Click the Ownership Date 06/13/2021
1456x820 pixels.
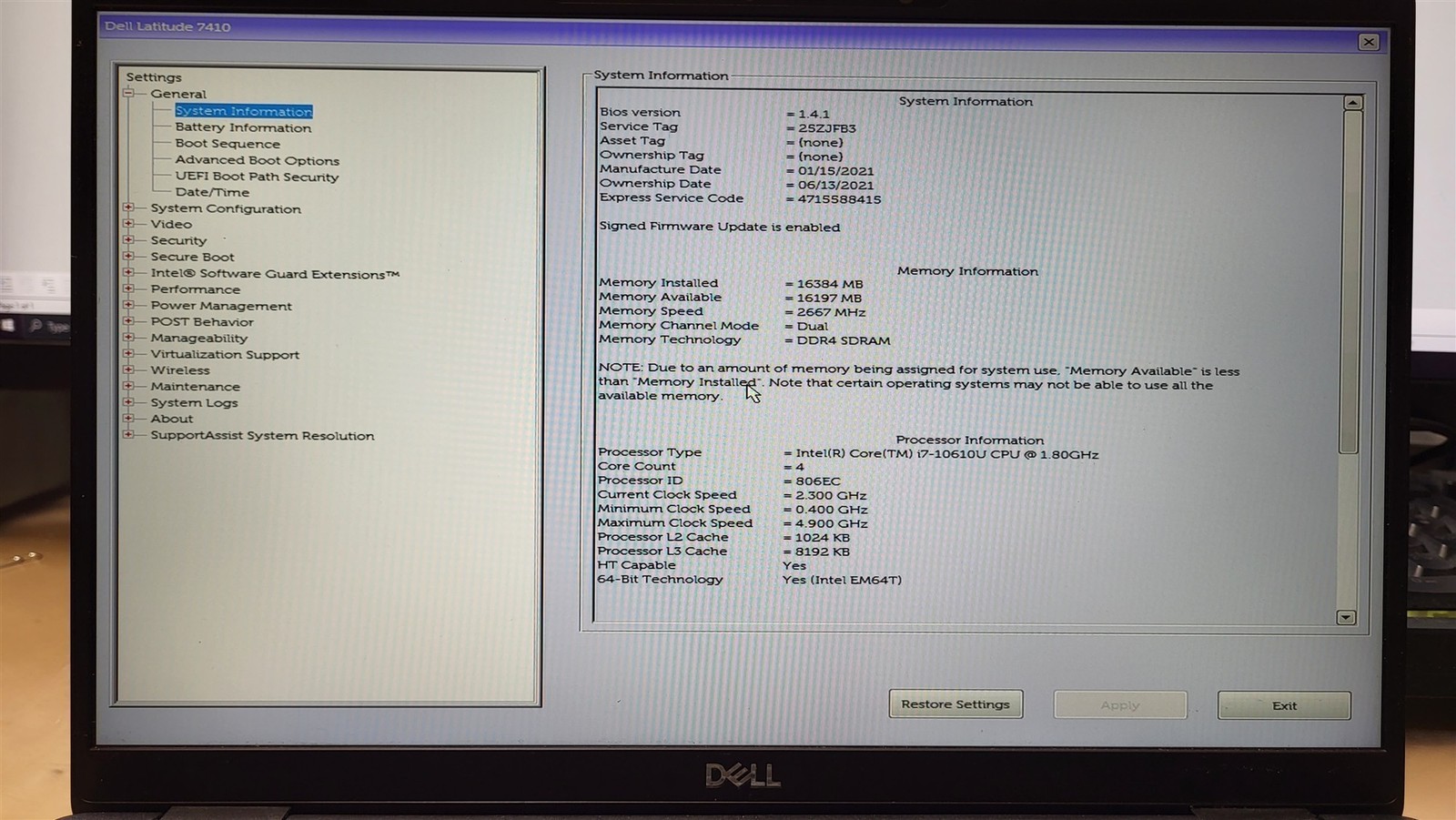(x=835, y=185)
